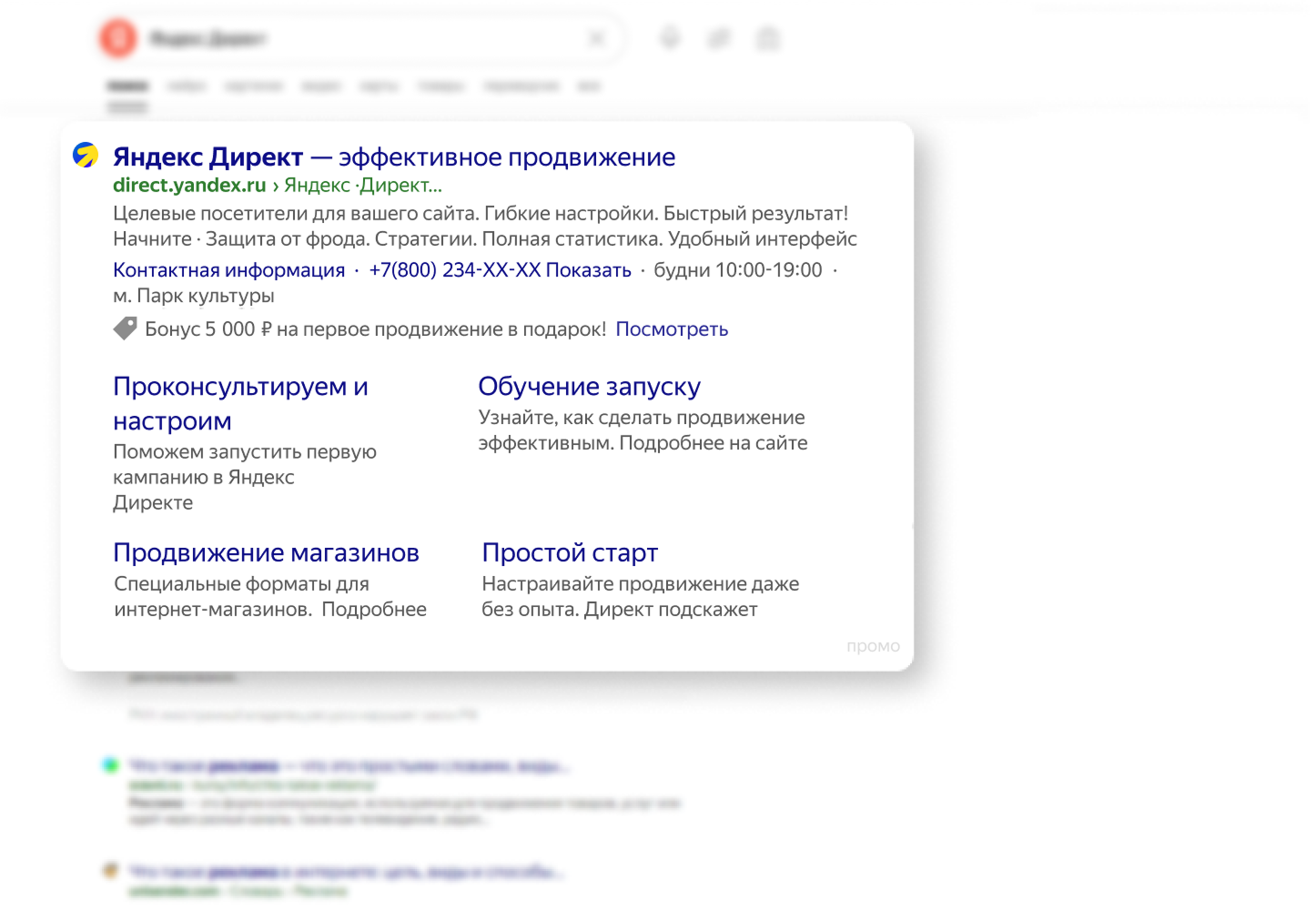1316x910 pixels.
Task: Open the 'Продвижение магазинов' sitelink
Action: pyautogui.click(x=266, y=553)
